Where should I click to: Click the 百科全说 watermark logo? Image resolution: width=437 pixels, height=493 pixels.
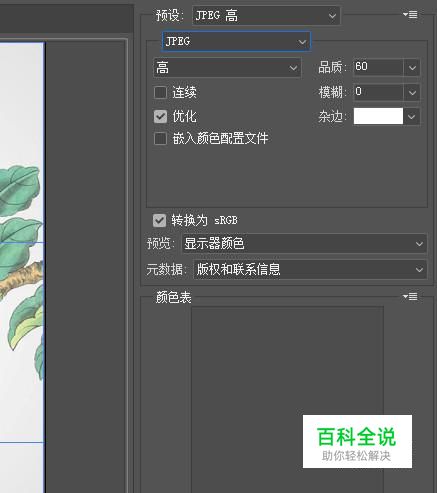pyautogui.click(x=357, y=441)
